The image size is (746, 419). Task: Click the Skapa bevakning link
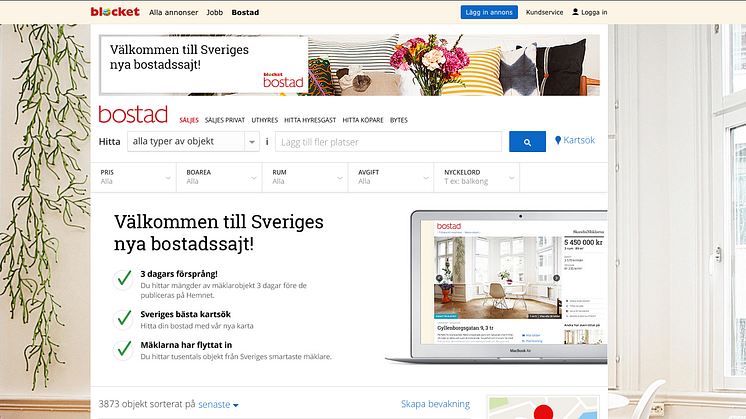coord(435,404)
